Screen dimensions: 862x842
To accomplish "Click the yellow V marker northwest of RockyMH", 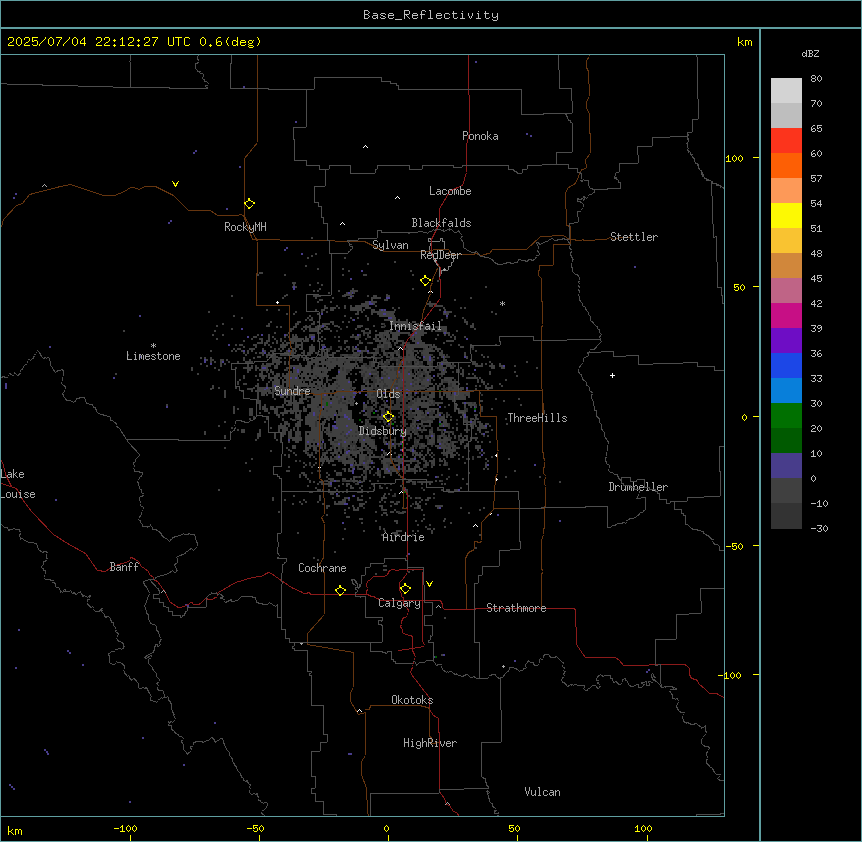I will click(175, 184).
